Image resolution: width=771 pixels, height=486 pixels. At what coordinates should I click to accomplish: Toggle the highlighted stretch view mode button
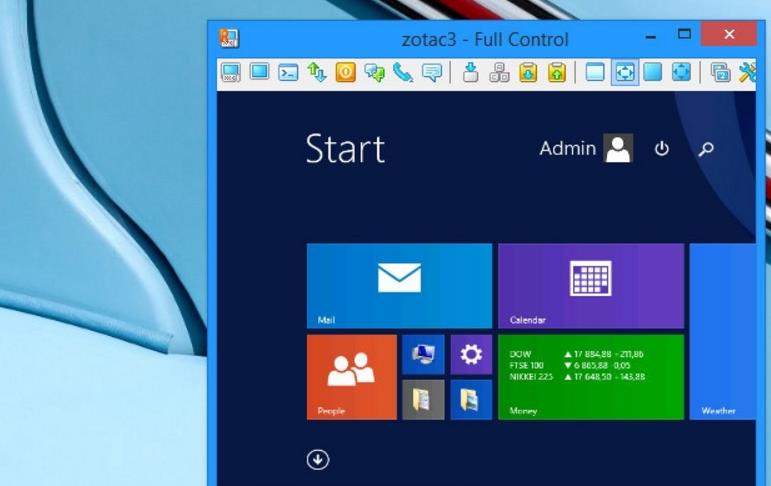pos(624,72)
